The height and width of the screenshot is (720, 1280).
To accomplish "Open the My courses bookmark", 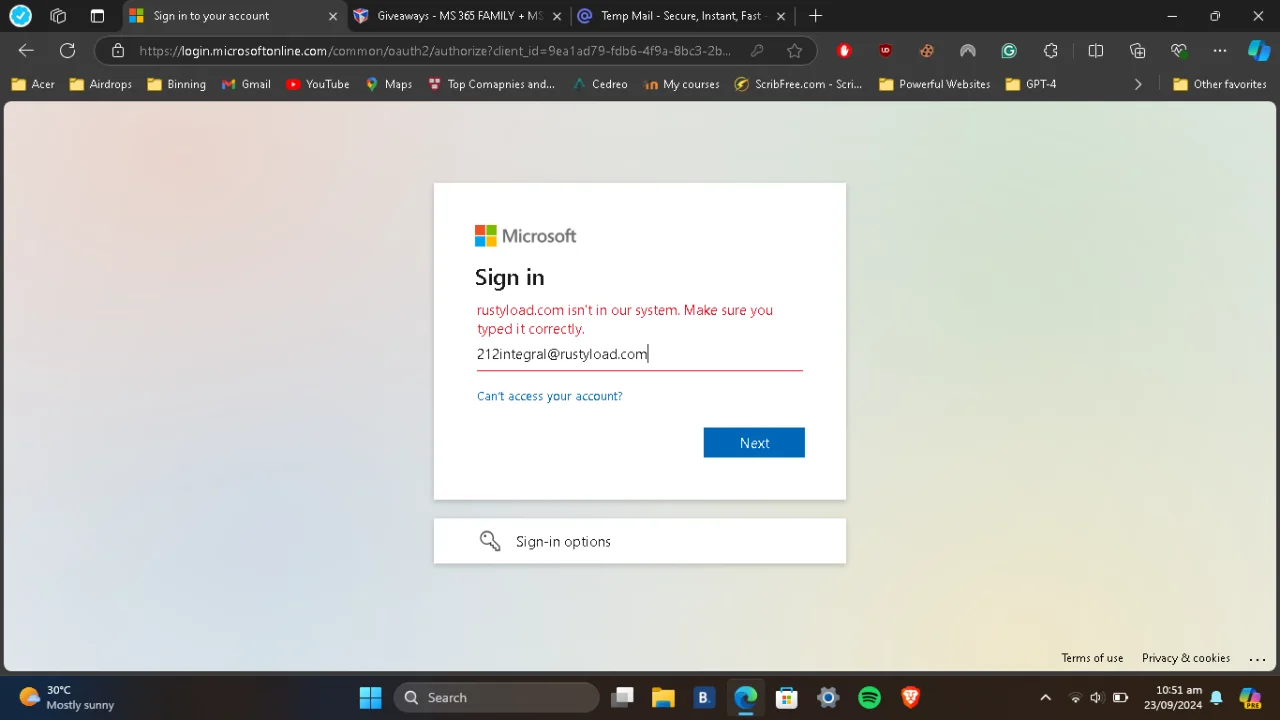I will [682, 84].
